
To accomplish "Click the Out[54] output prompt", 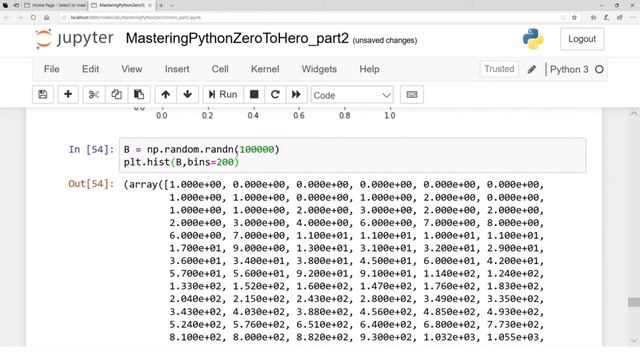I will point(91,184).
